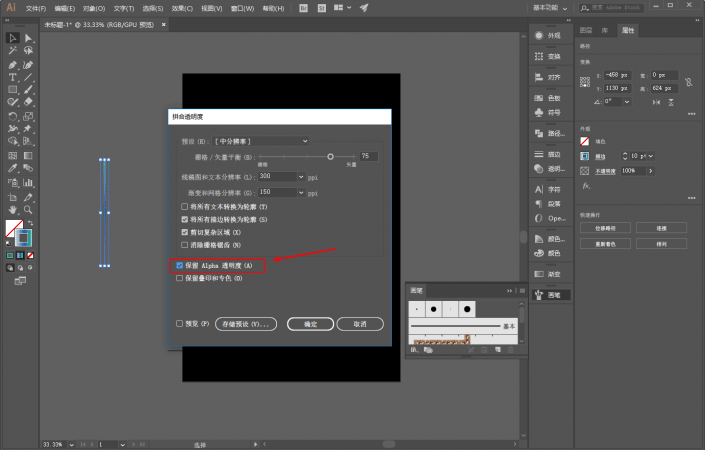Select the Type tool
Image resolution: width=705 pixels, height=450 pixels.
pyautogui.click(x=13, y=77)
